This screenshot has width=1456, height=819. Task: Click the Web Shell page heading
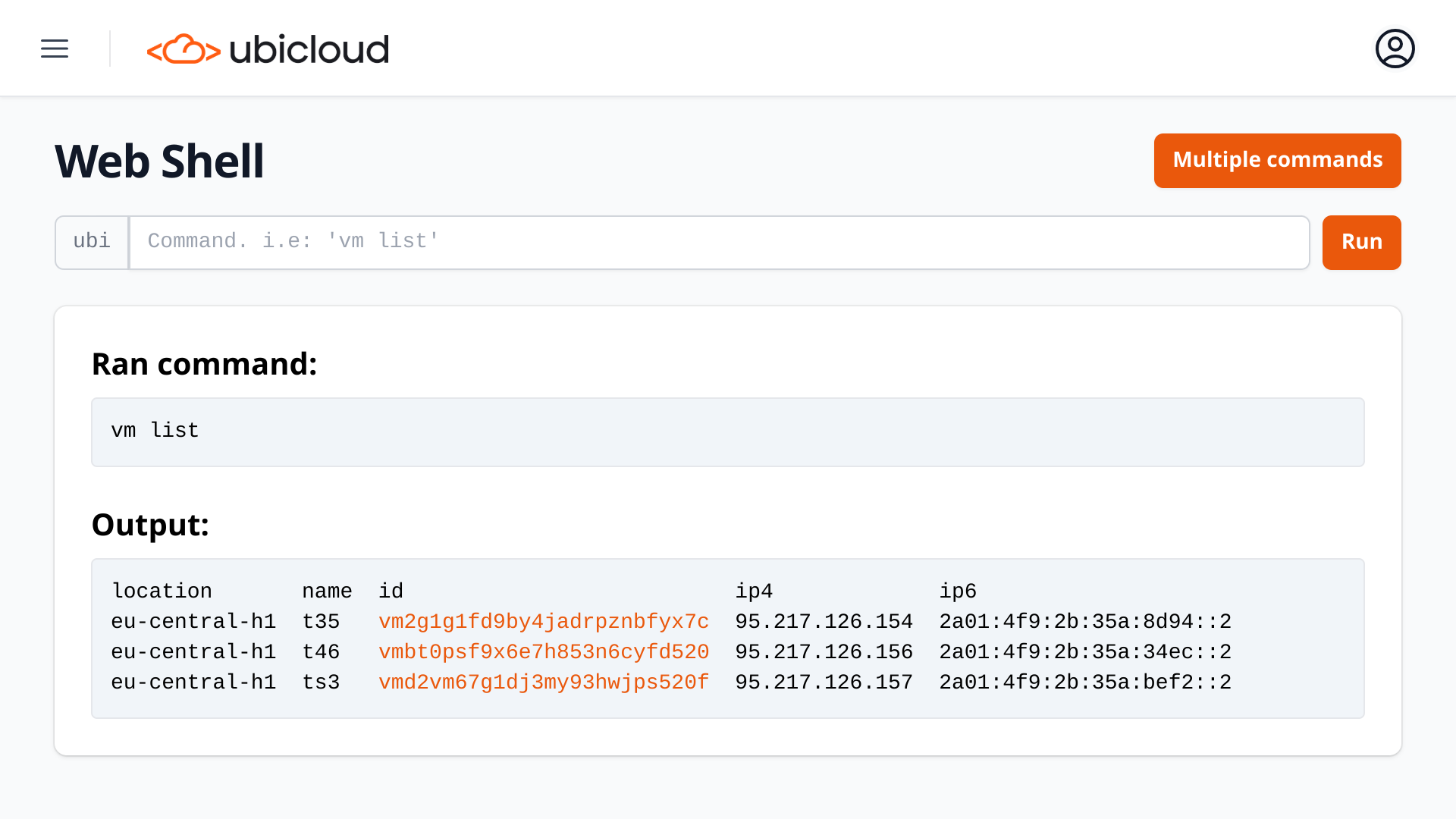click(x=159, y=162)
